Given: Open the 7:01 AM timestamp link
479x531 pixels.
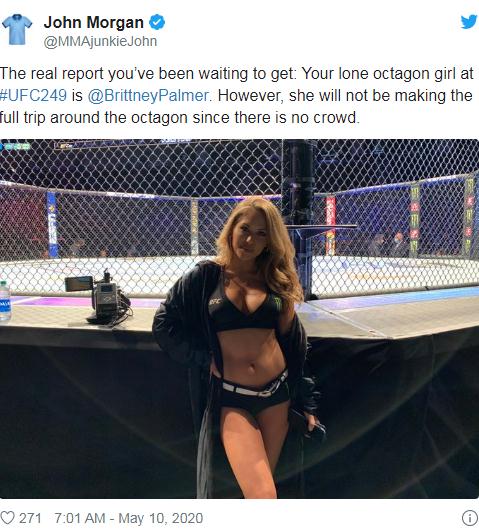Looking at the screenshot, I should (x=80, y=518).
